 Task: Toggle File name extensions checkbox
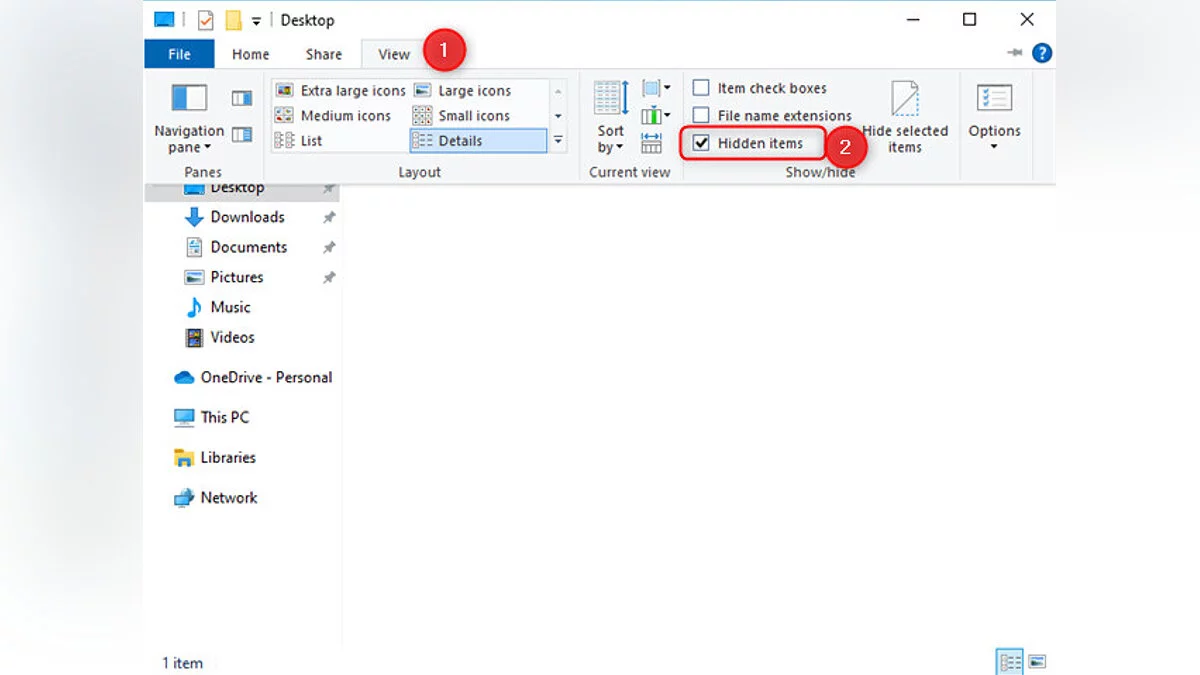(x=701, y=116)
